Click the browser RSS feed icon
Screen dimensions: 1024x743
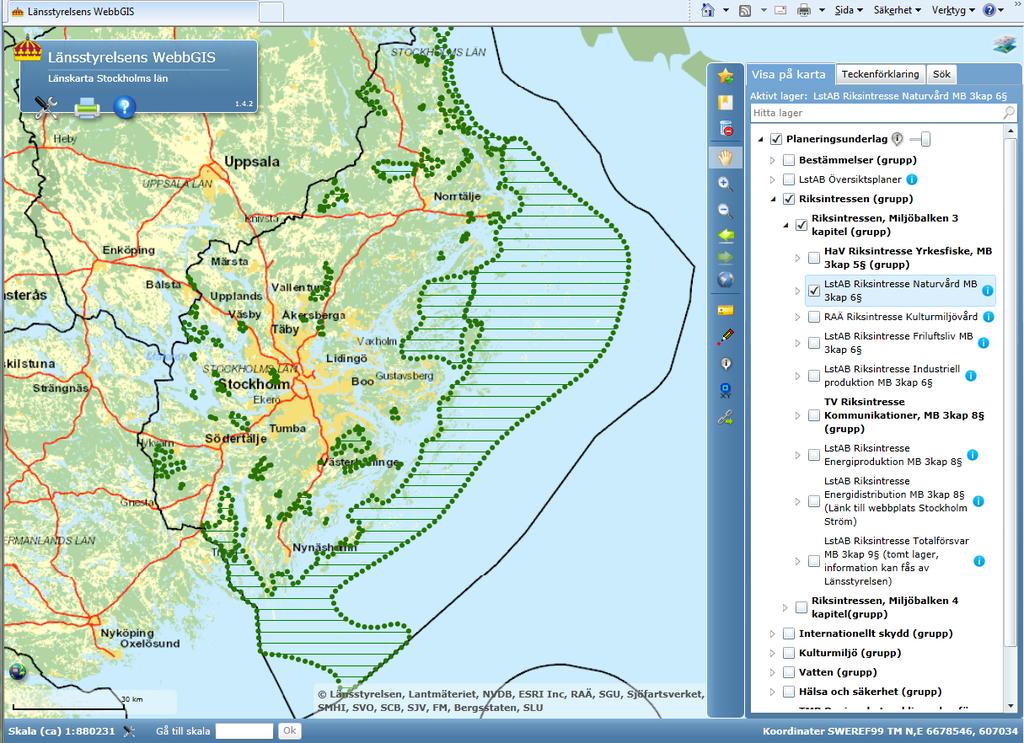745,10
